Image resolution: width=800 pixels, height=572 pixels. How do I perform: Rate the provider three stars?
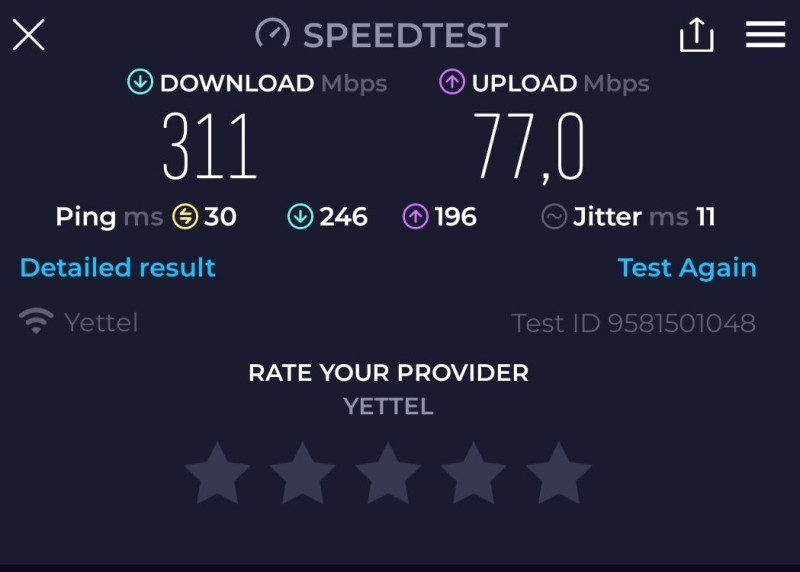[x=388, y=474]
